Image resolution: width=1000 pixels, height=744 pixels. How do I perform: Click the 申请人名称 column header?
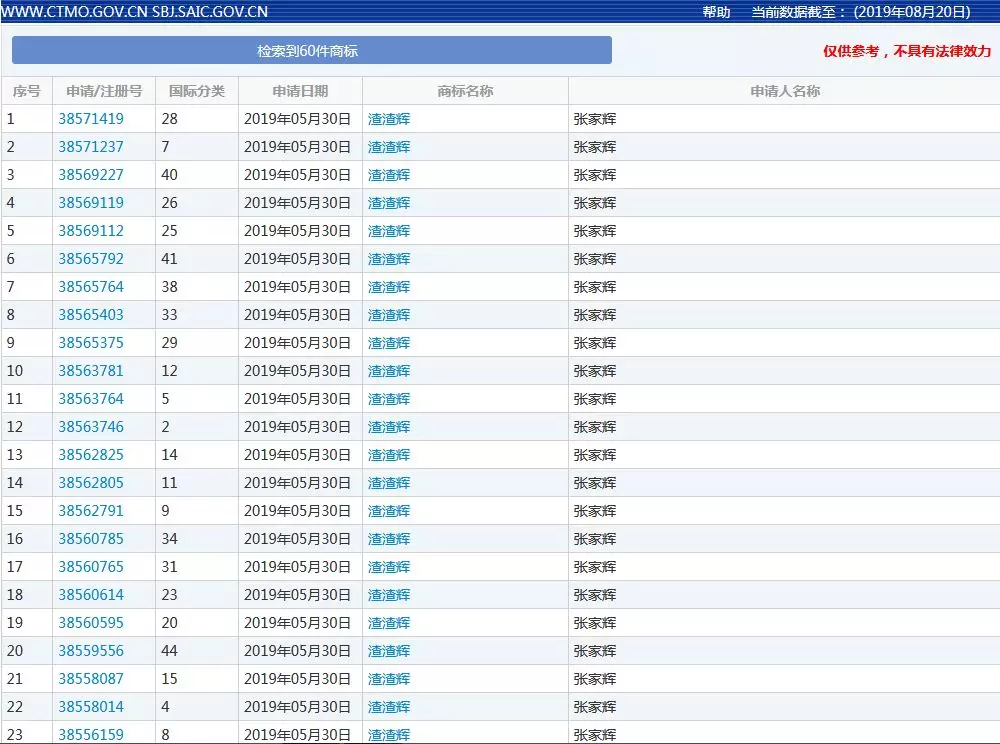point(785,91)
